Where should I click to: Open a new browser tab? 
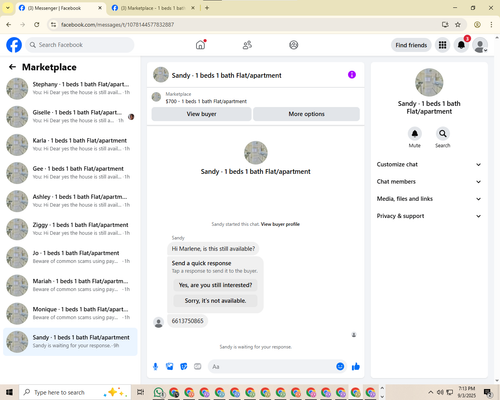point(207,8)
